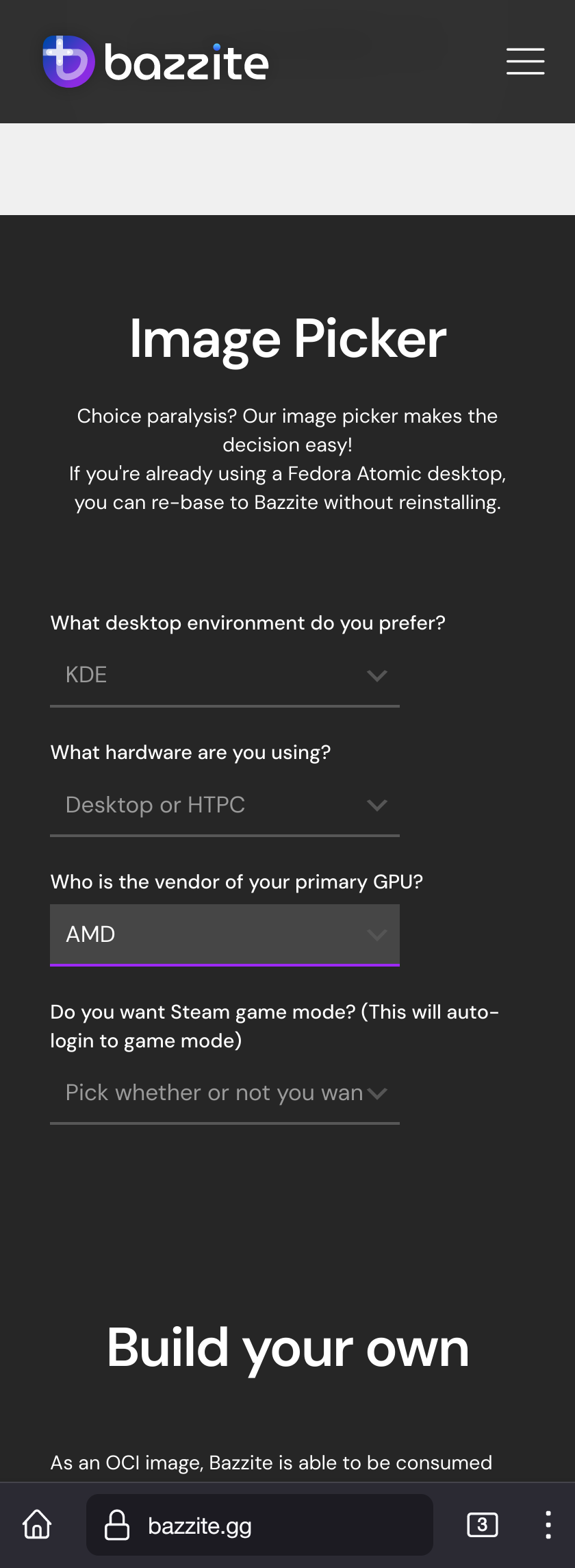The width and height of the screenshot is (575, 1568).
Task: Open the browser three-dot overflow menu
Action: point(548,1525)
